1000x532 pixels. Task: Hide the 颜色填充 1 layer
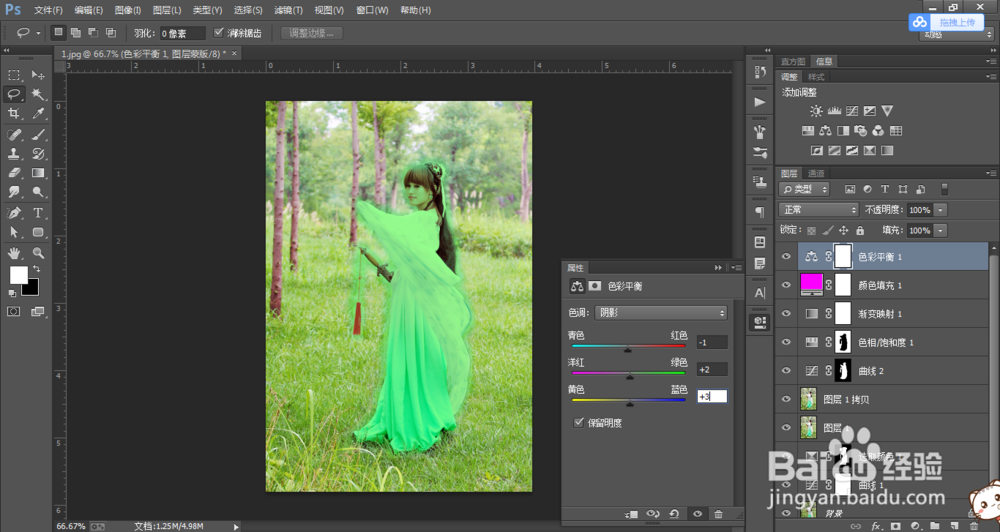[786, 285]
